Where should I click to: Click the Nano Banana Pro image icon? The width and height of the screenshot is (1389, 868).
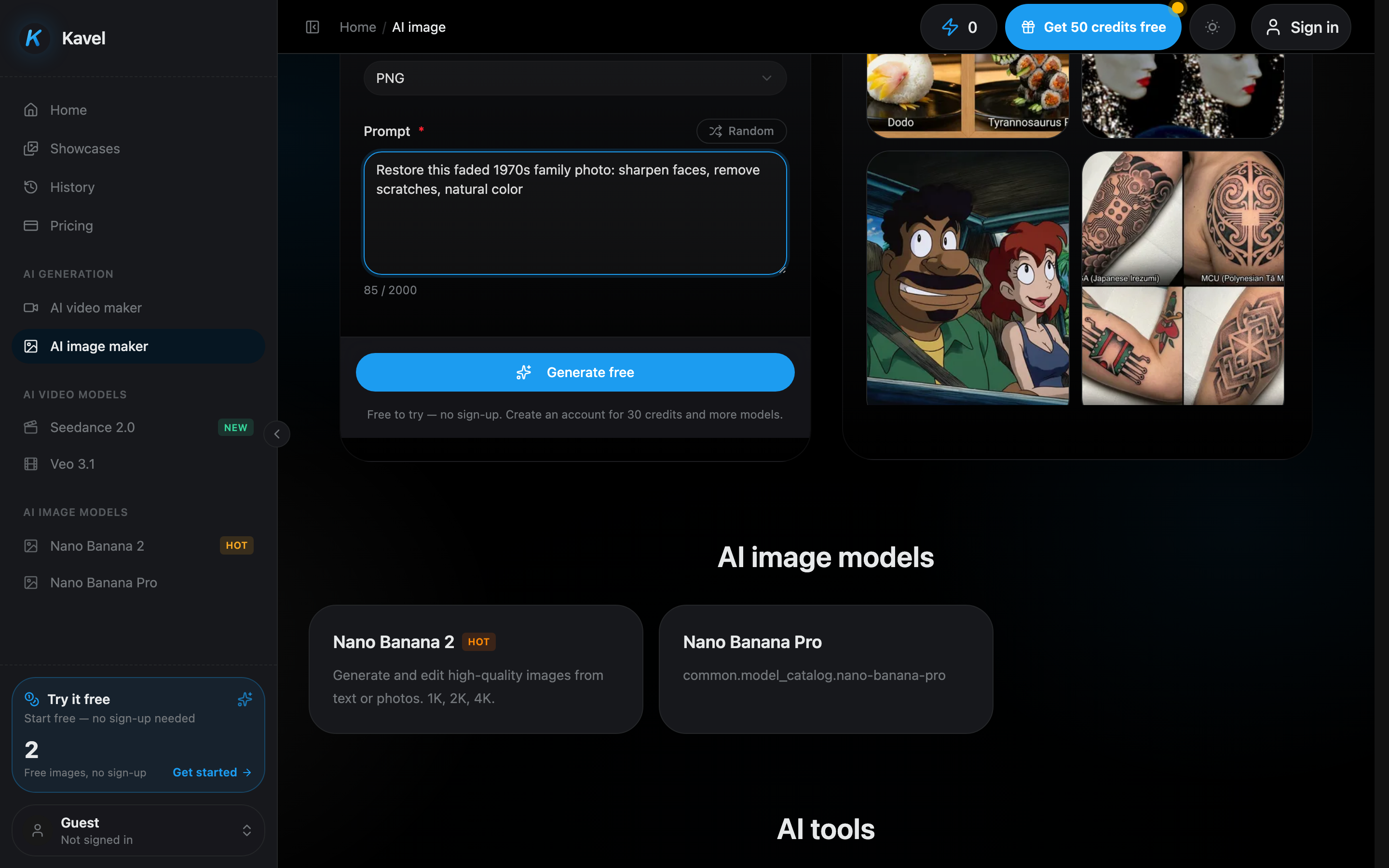point(31,583)
